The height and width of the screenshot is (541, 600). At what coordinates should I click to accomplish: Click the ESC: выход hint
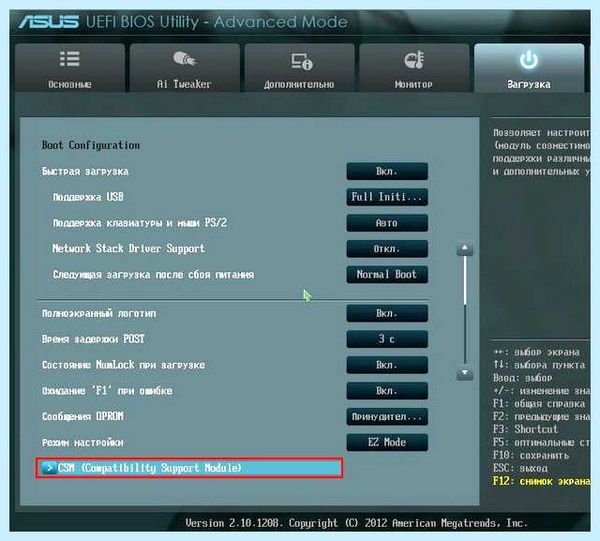point(520,468)
